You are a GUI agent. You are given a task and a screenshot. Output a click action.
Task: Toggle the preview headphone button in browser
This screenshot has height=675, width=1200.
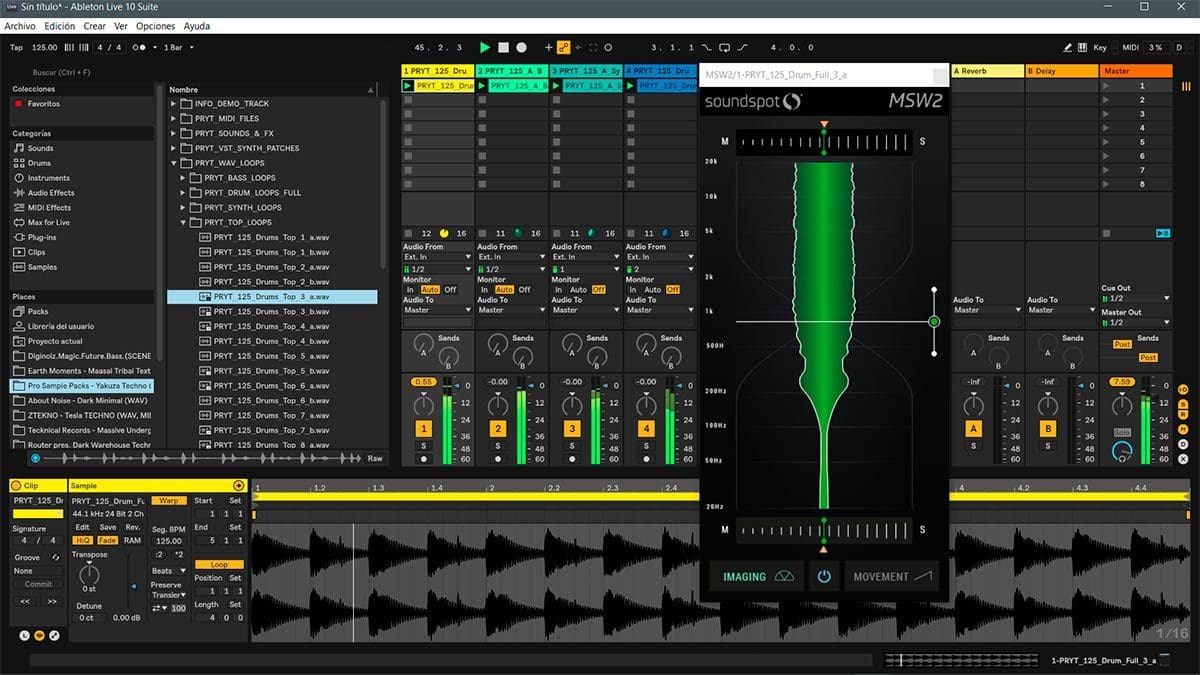[x=36, y=458]
